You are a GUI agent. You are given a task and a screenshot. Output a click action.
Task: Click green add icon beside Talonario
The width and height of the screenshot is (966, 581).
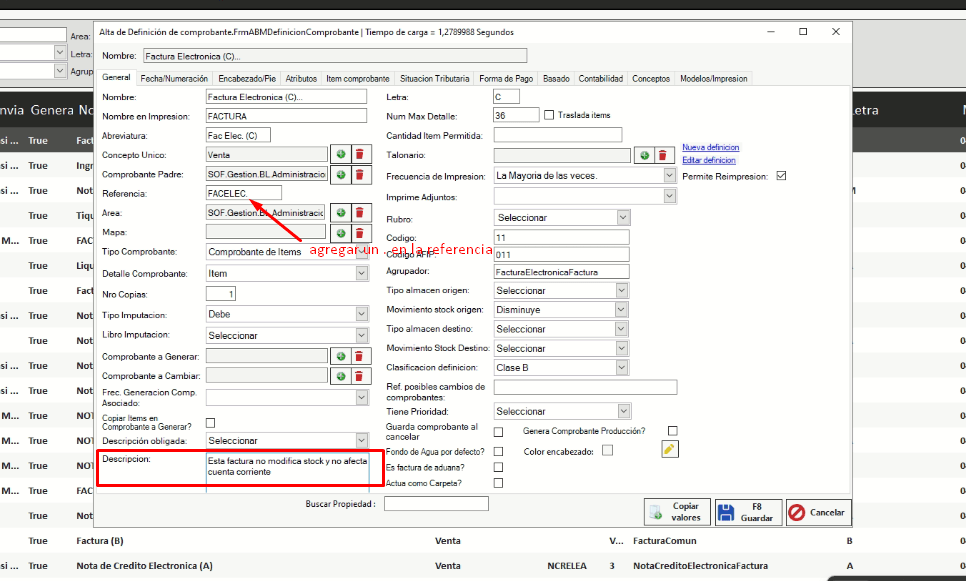pos(644,155)
